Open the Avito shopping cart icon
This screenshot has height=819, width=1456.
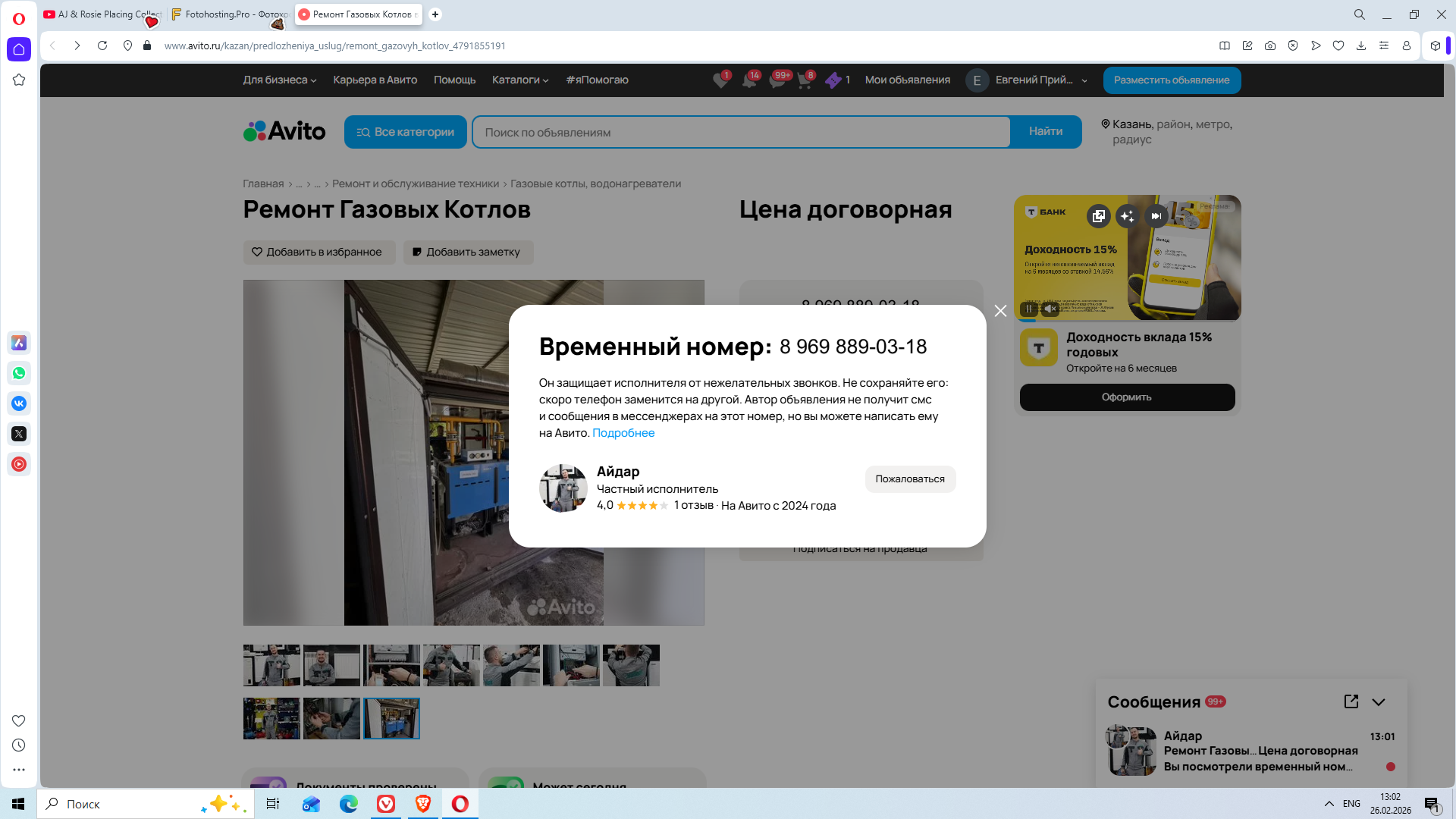pos(805,80)
